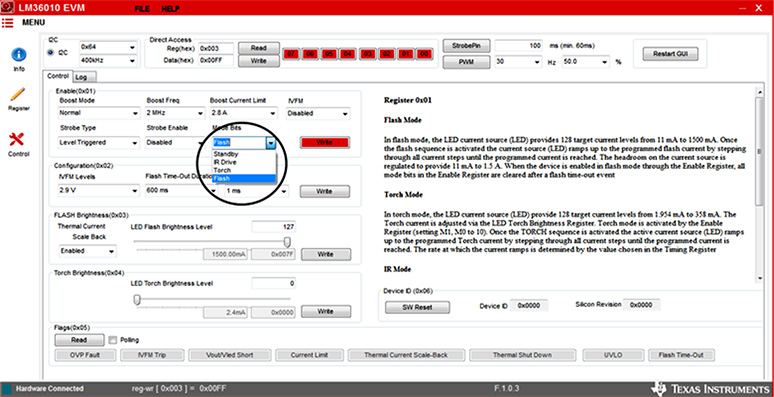774x397 pixels.
Task: Click the Texas Instruments logo
Action: point(711,388)
